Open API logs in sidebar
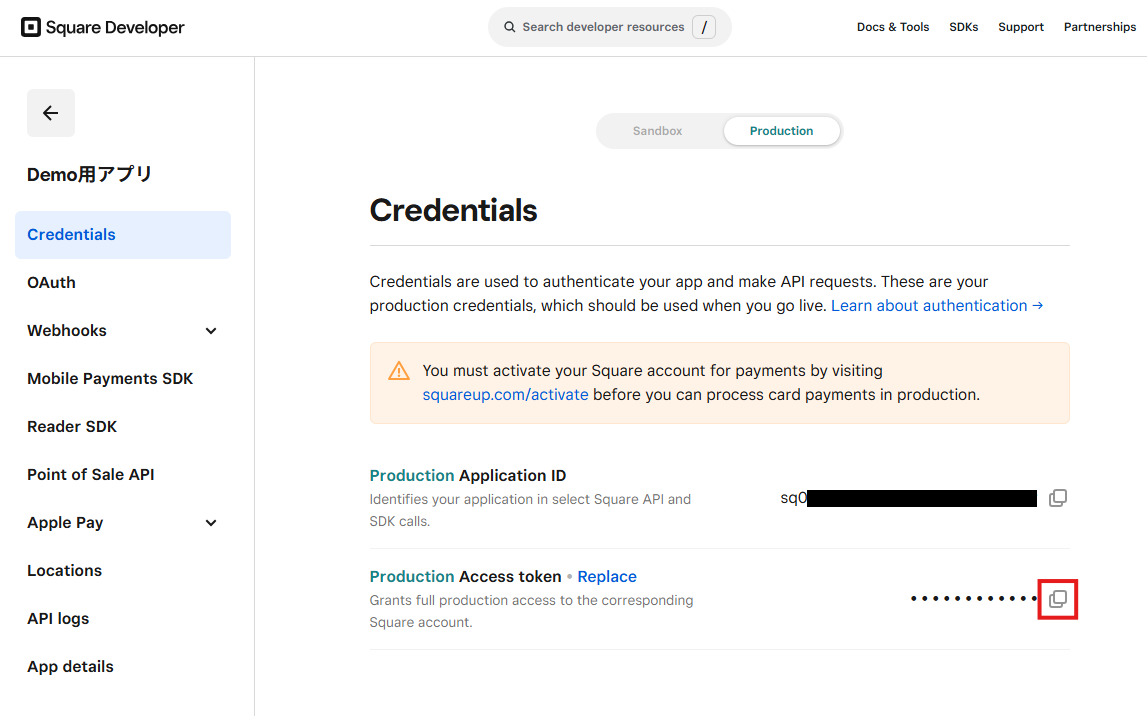The height and width of the screenshot is (716, 1147). tap(58, 619)
